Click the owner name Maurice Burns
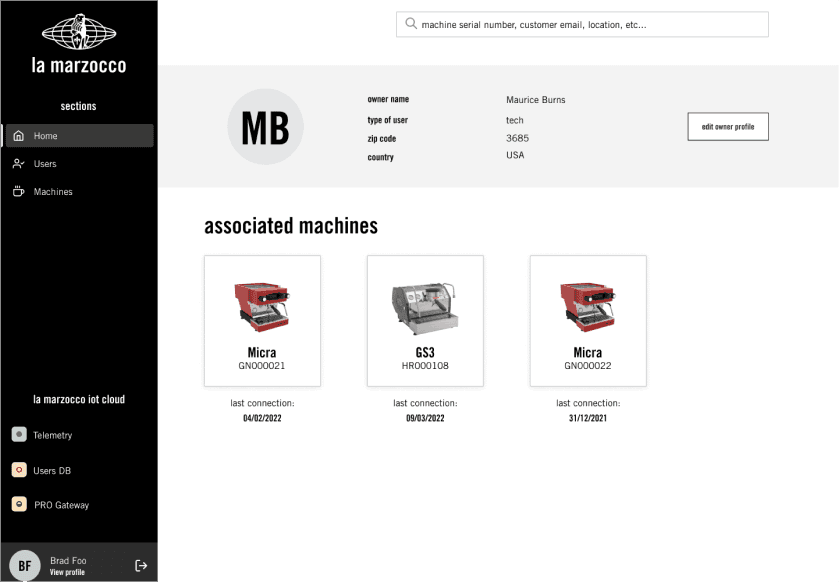Image resolution: width=839 pixels, height=582 pixels. tap(536, 100)
